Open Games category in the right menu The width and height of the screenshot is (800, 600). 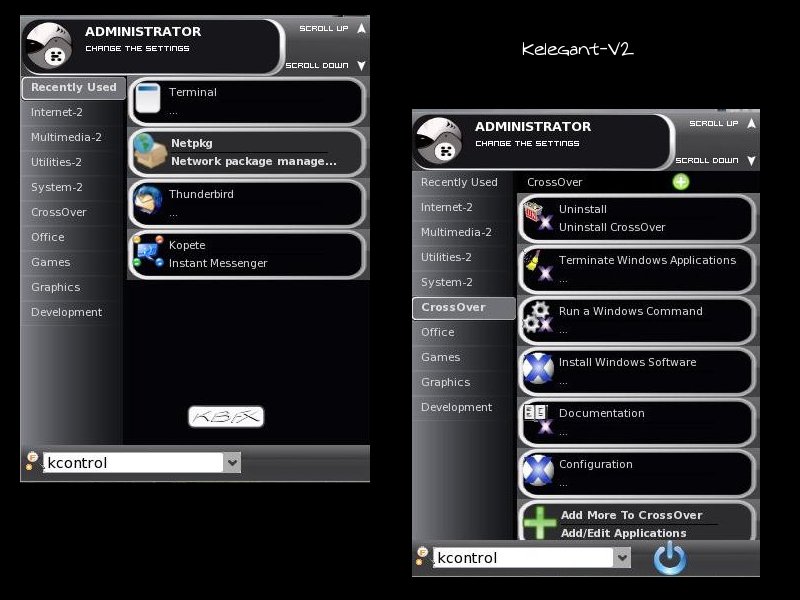point(463,358)
